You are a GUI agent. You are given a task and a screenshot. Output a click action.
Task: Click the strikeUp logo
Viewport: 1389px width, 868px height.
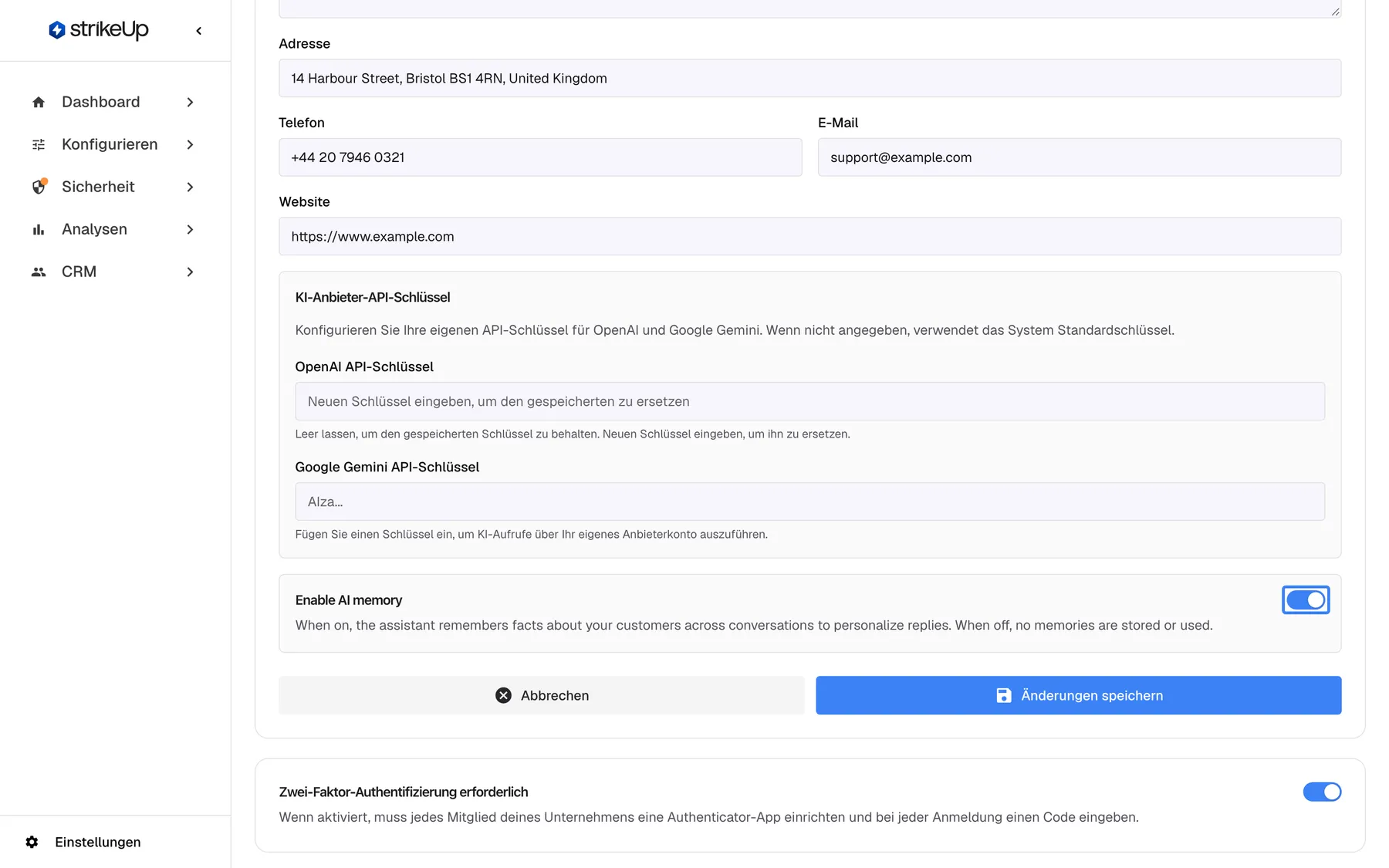[98, 30]
